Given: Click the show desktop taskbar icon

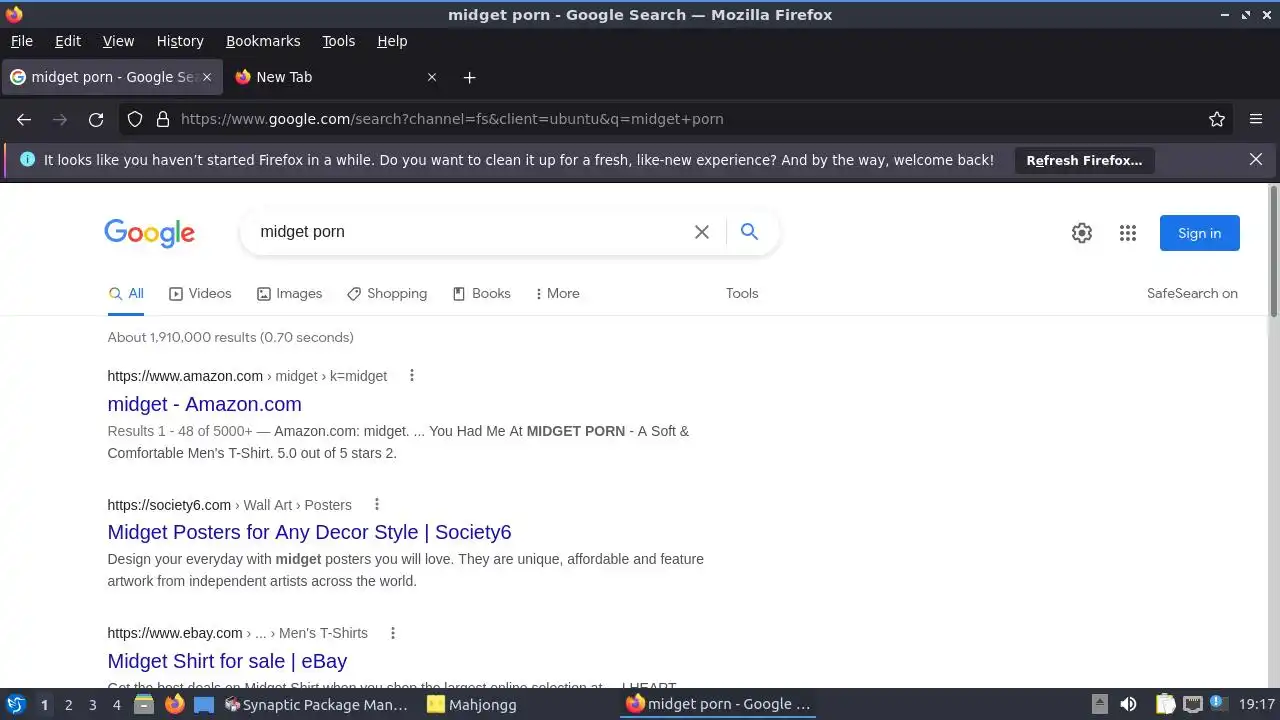Looking at the screenshot, I should coord(204,704).
